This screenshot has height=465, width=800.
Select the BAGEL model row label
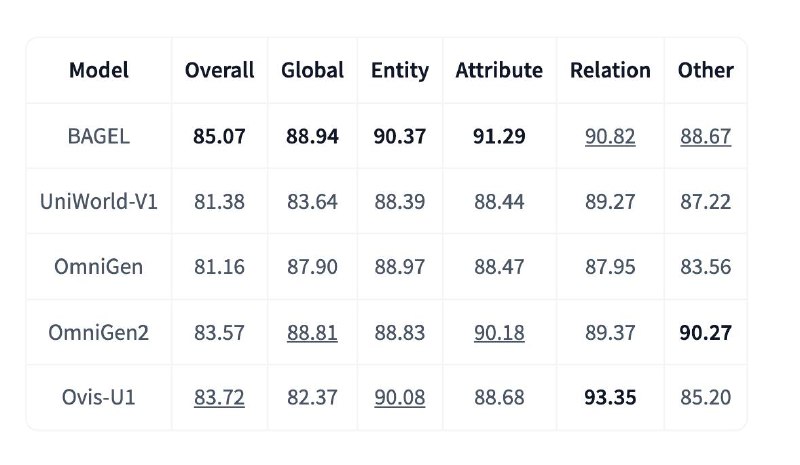tap(98, 136)
